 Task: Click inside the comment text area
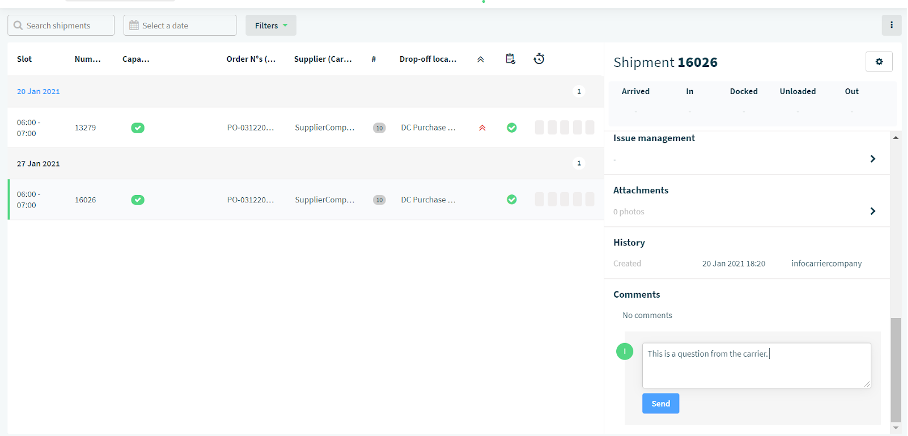(x=756, y=365)
